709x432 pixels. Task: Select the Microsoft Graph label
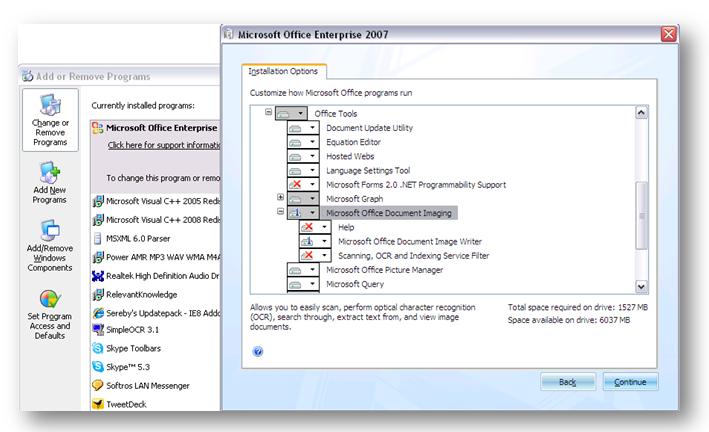coord(354,199)
